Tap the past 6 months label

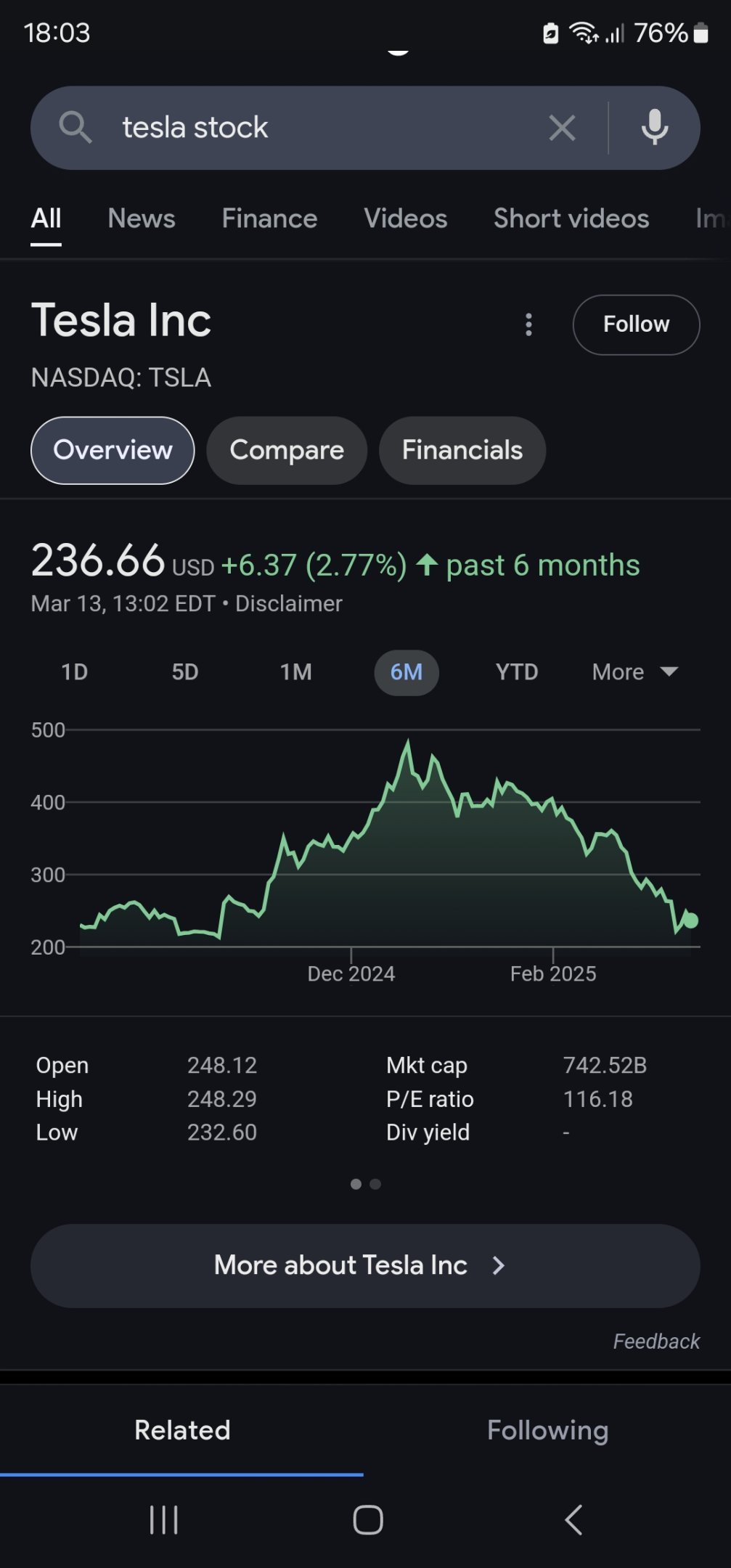[543, 565]
